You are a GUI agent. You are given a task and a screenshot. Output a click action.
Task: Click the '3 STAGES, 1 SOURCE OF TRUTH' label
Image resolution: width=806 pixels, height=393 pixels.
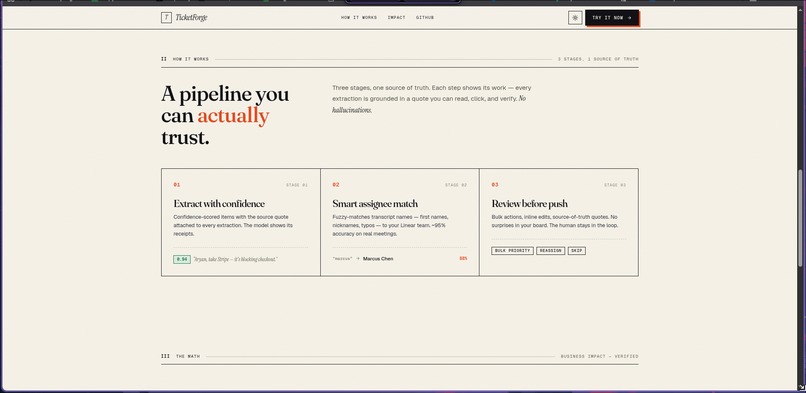click(598, 59)
